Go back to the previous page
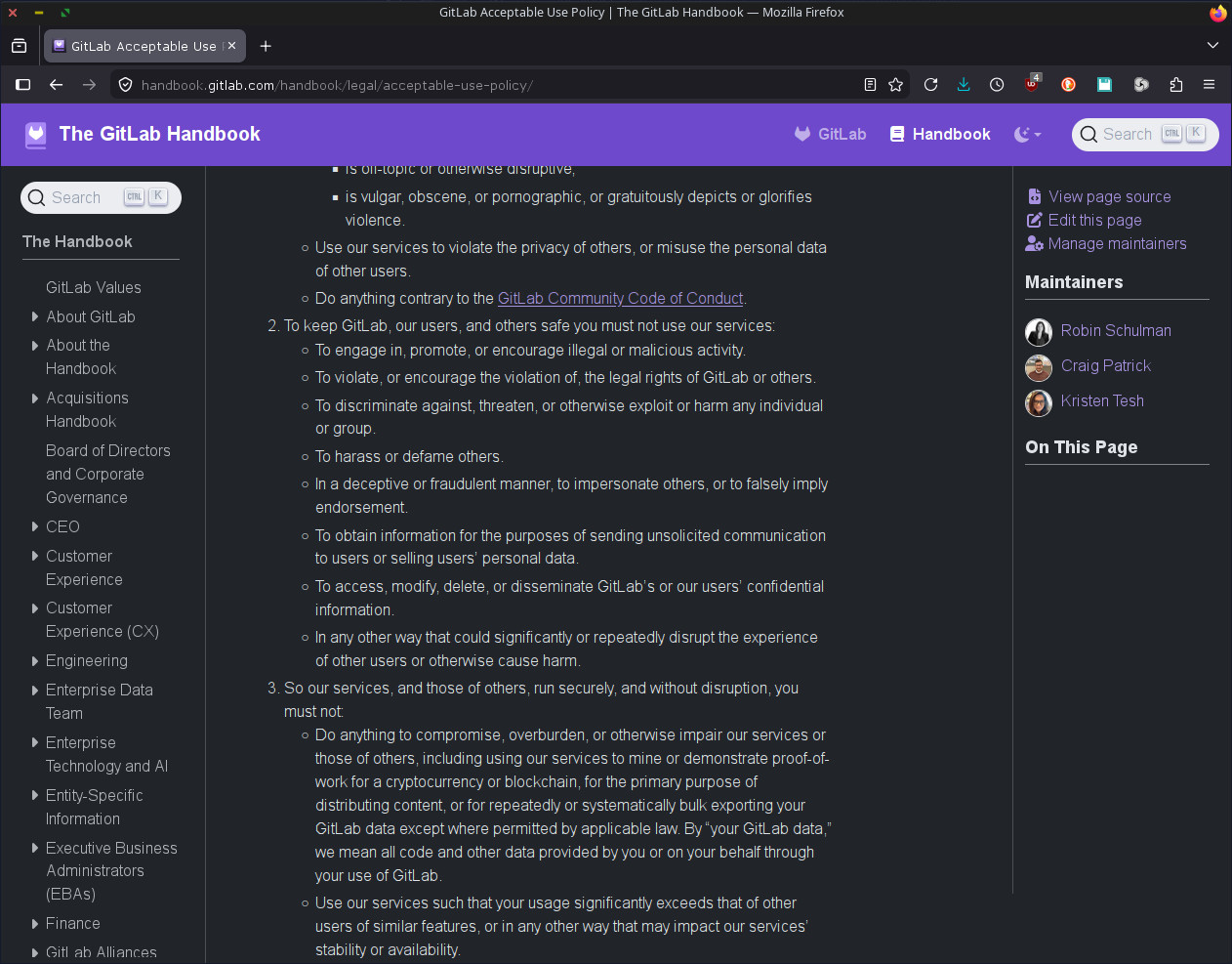 coord(56,85)
